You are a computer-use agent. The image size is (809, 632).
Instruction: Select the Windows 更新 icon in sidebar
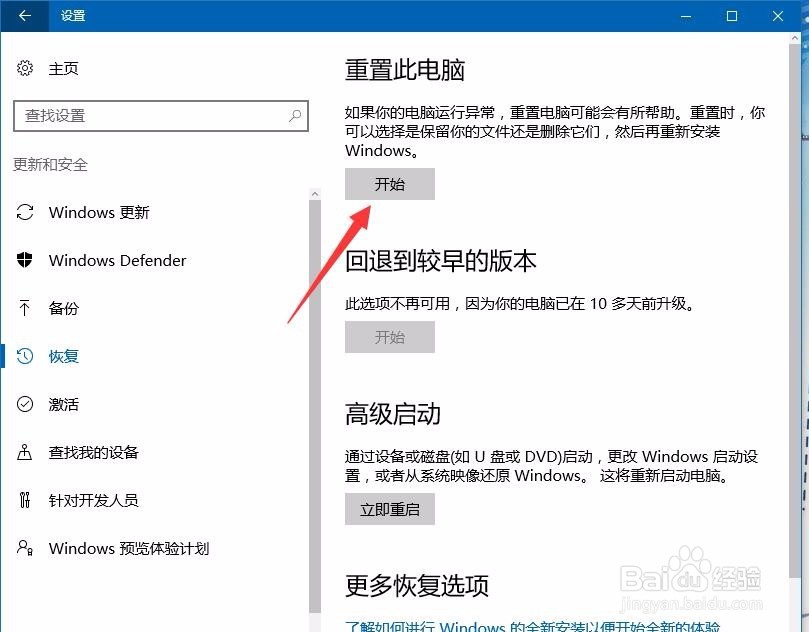25,212
